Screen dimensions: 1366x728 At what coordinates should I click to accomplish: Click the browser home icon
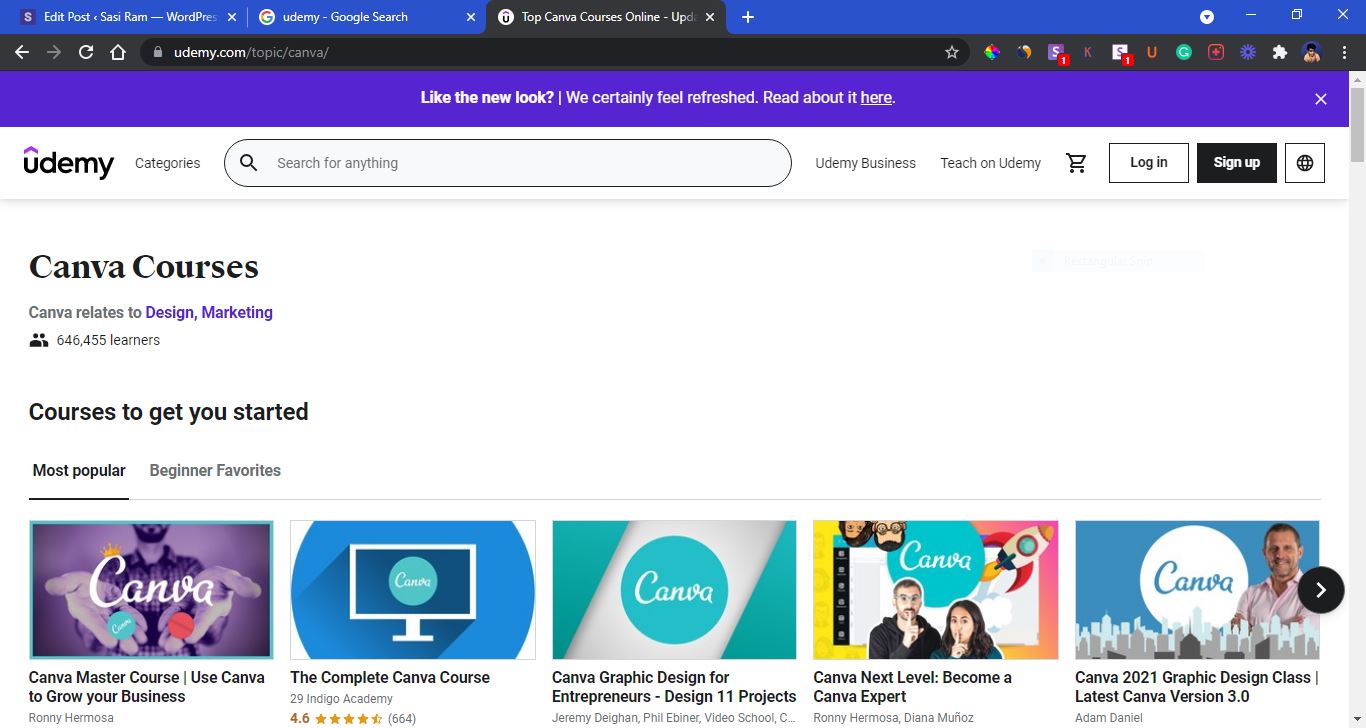point(118,52)
